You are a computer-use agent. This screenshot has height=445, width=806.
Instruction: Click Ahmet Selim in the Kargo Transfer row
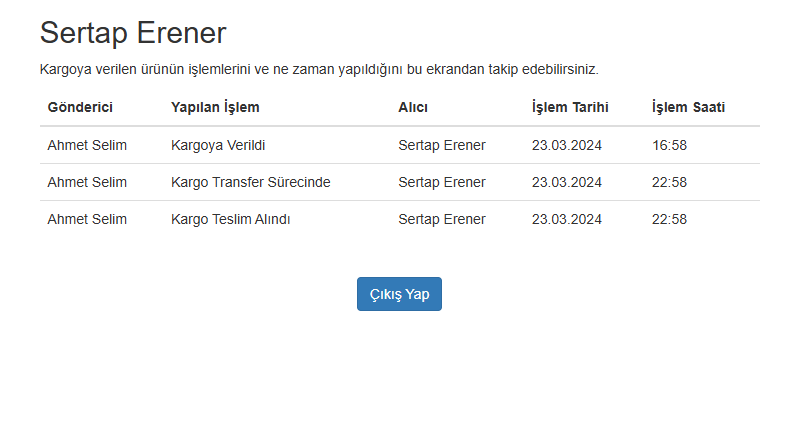[87, 182]
